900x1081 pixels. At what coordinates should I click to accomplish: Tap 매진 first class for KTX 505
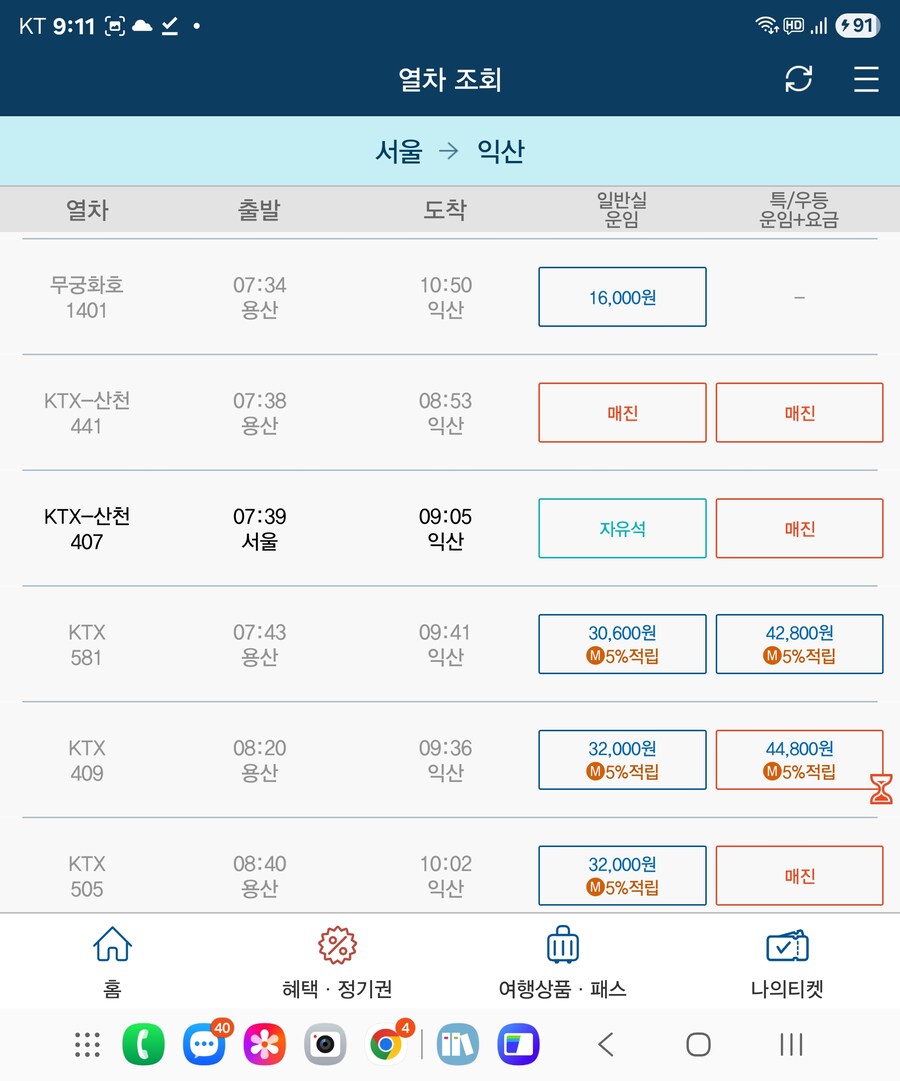pyautogui.click(x=799, y=876)
